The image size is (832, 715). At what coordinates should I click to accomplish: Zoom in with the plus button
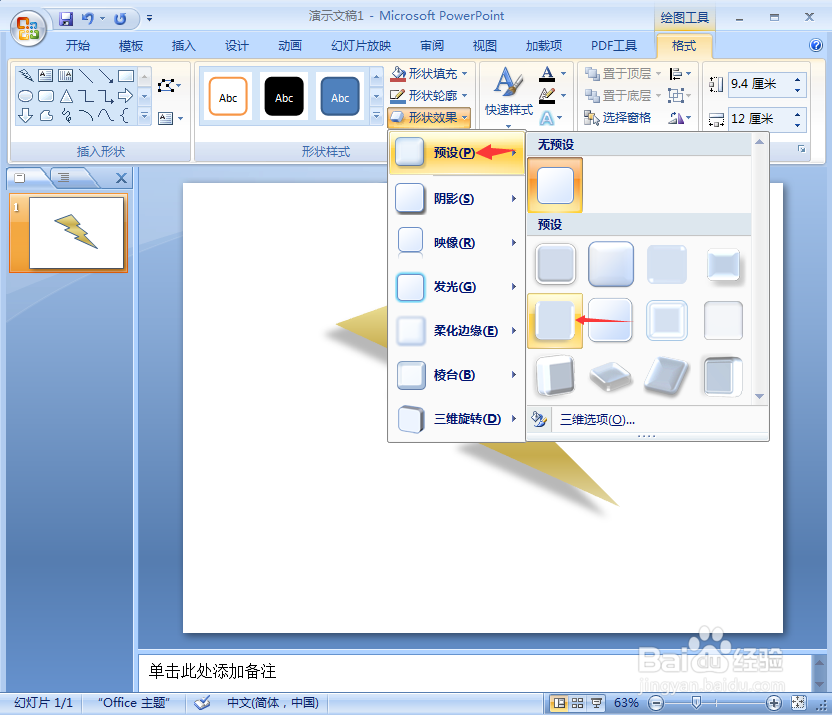[774, 703]
